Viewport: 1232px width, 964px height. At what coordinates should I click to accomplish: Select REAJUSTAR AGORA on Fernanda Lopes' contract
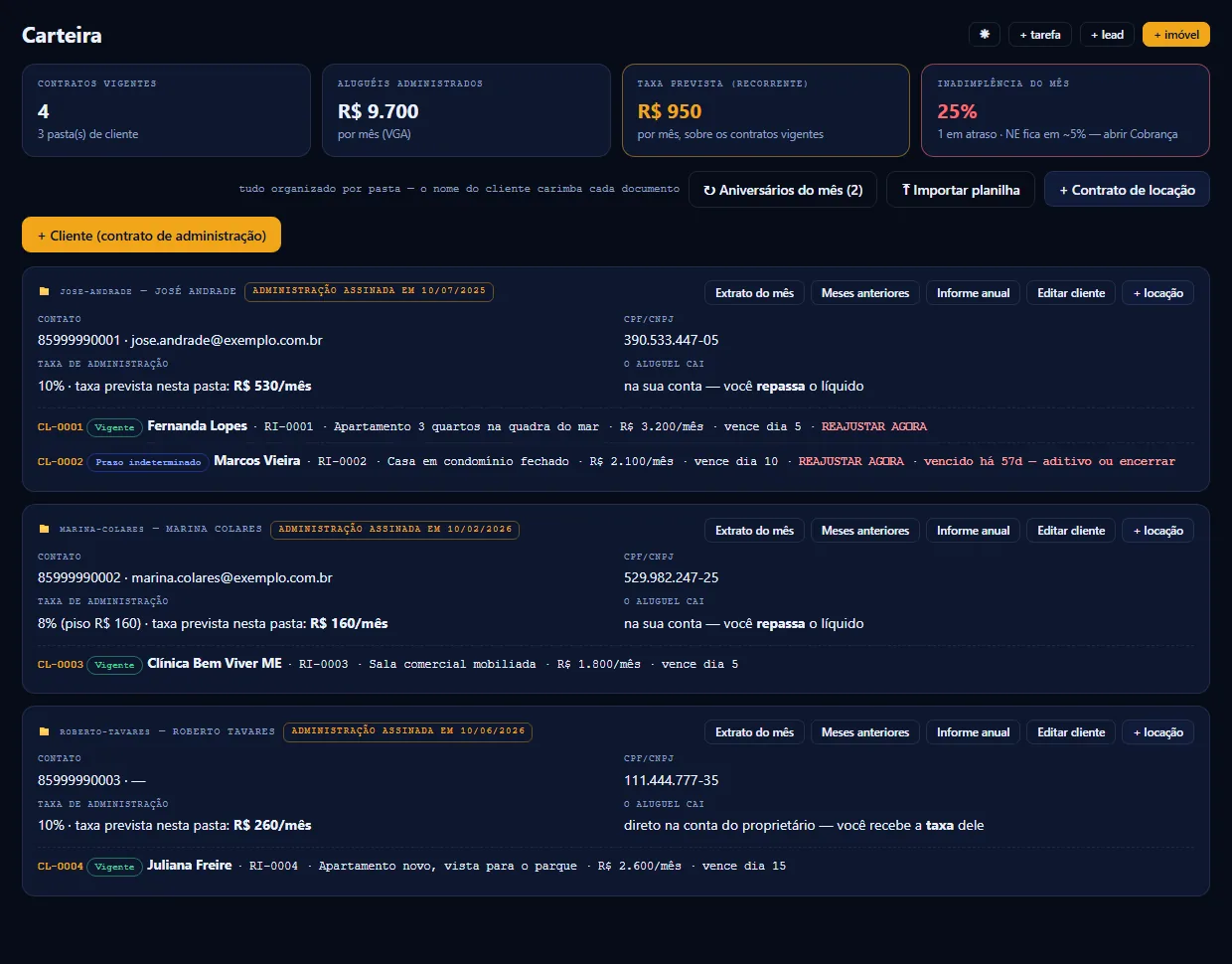(x=874, y=426)
